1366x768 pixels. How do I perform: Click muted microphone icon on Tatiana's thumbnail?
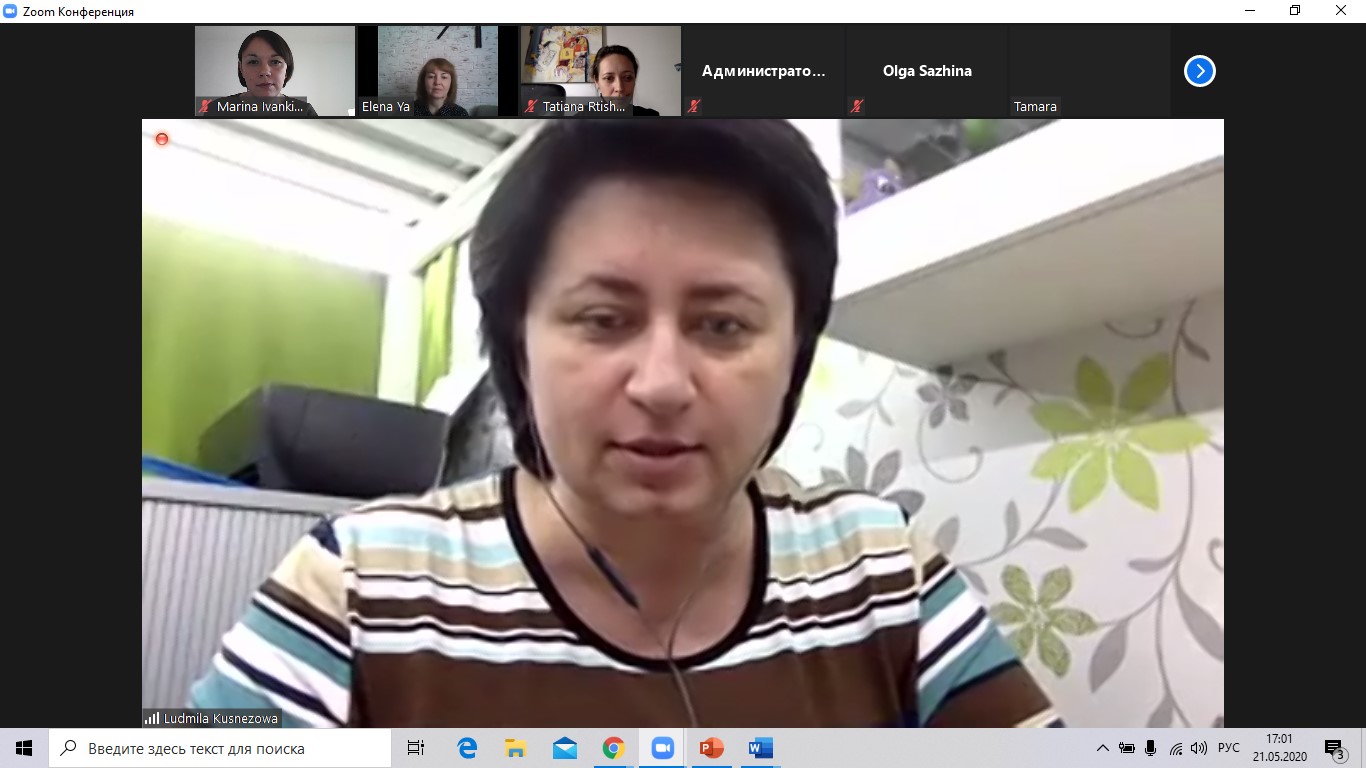[531, 106]
